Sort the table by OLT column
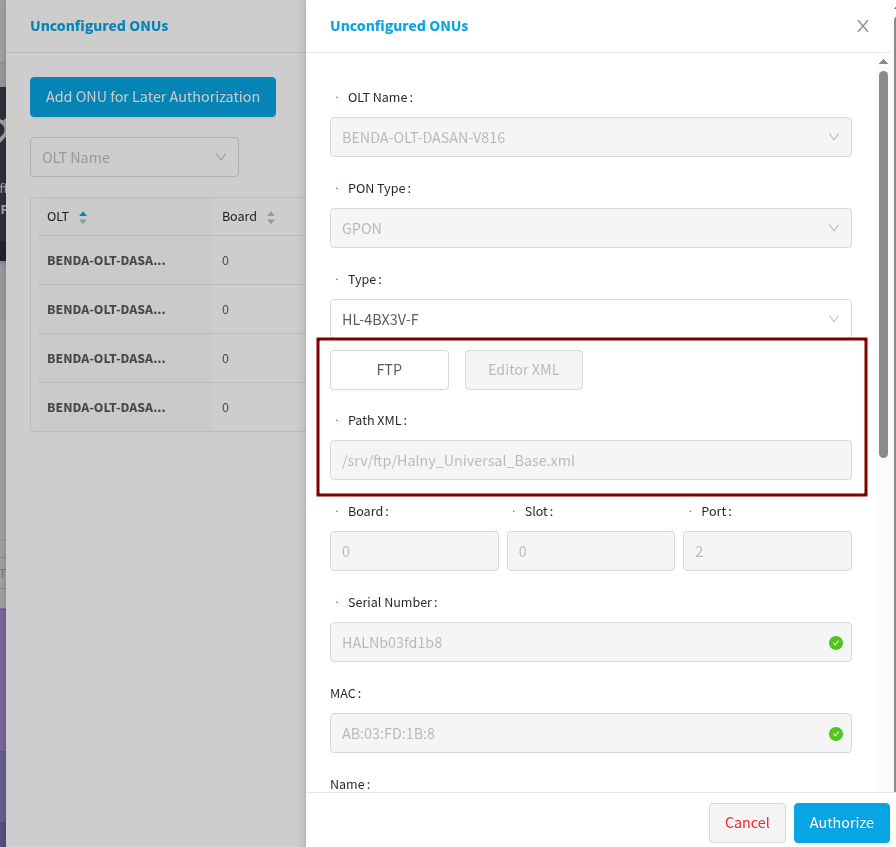This screenshot has height=847, width=896. [83, 217]
